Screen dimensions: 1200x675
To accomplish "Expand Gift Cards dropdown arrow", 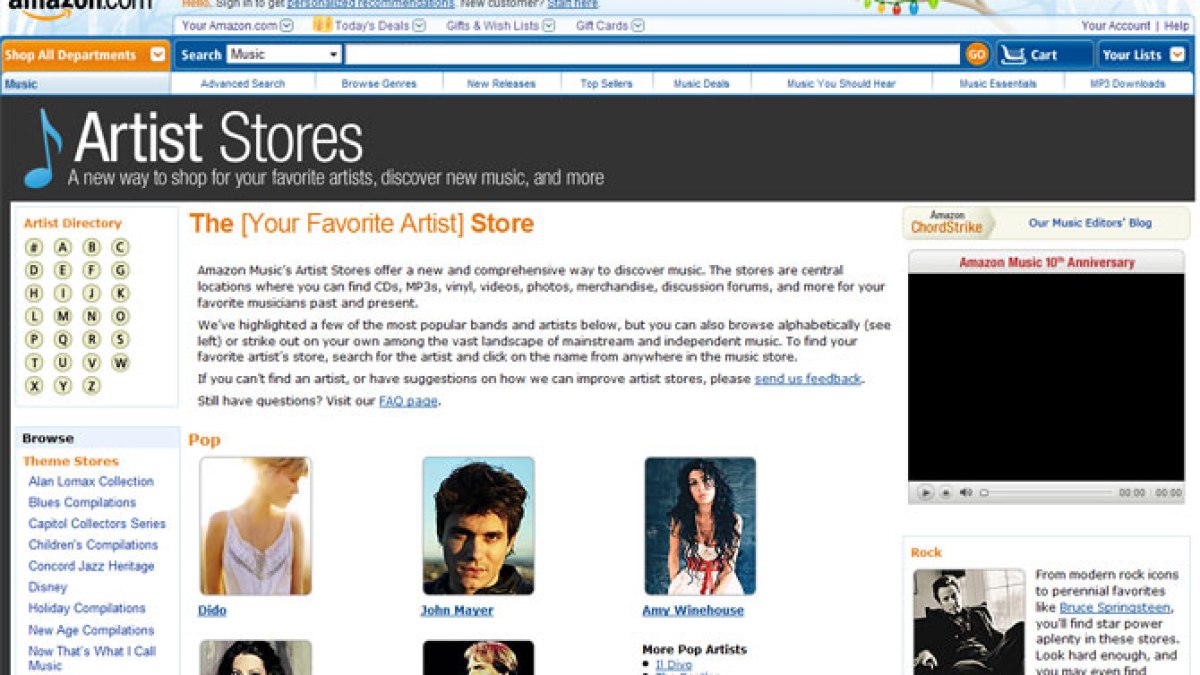I will coord(638,26).
